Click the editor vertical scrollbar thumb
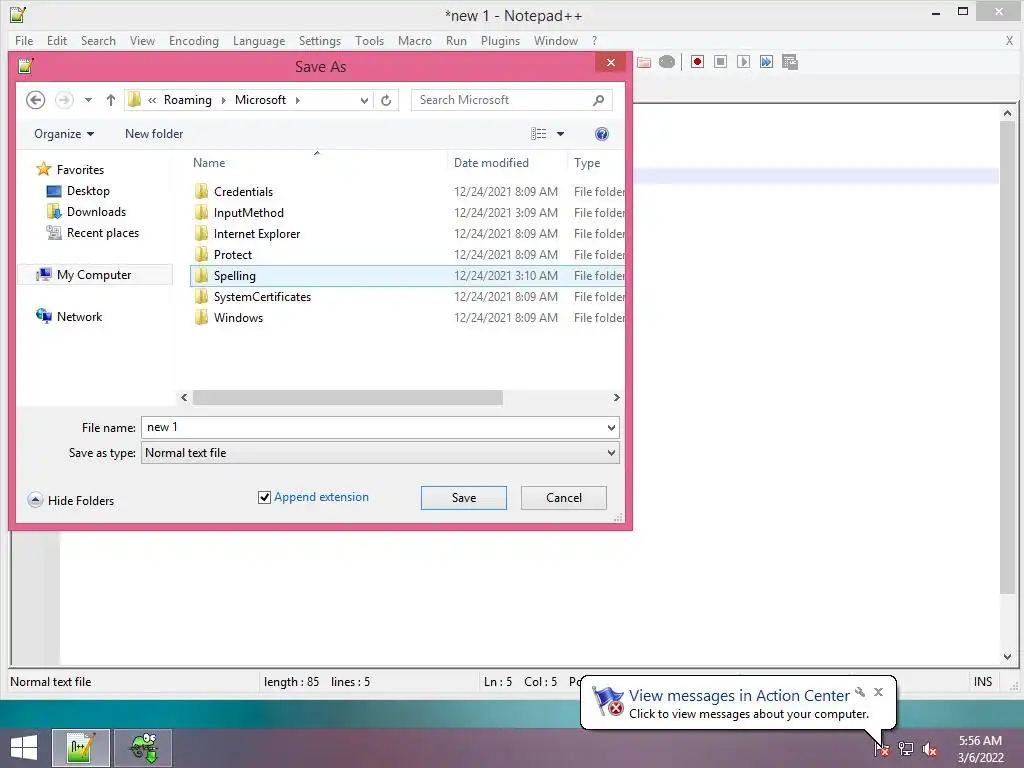 (x=1007, y=357)
